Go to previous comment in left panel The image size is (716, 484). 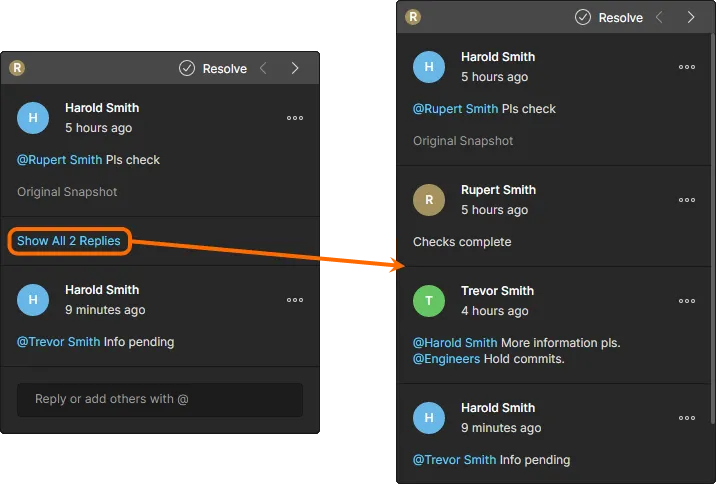[263, 68]
